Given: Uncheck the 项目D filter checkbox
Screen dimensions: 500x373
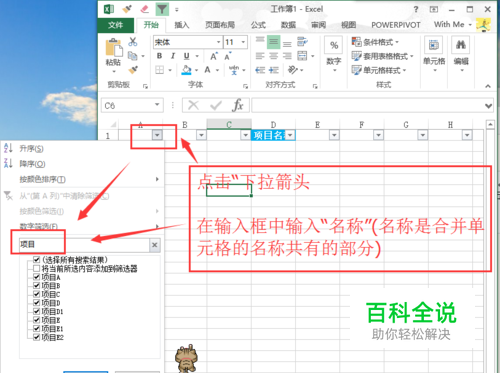Looking at the screenshot, I should (x=37, y=303).
